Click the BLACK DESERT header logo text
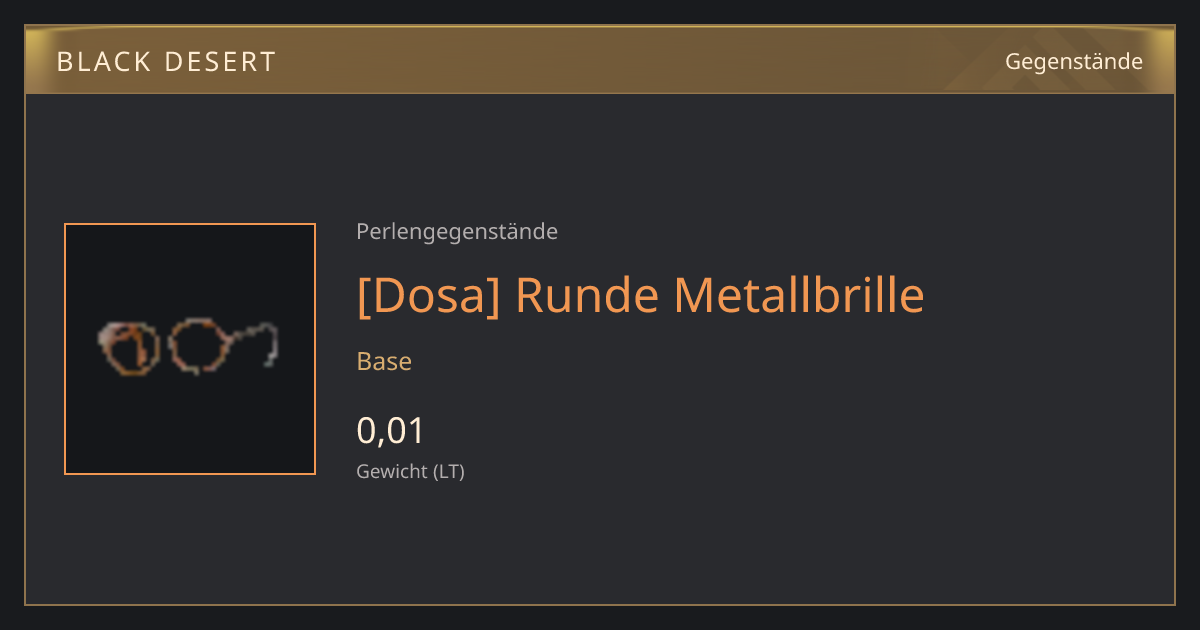Image resolution: width=1200 pixels, height=630 pixels. (166, 62)
